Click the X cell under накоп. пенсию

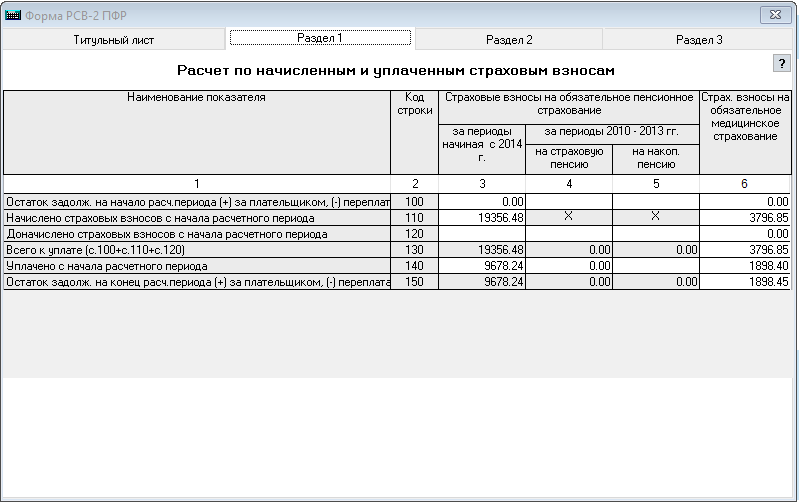[656, 218]
